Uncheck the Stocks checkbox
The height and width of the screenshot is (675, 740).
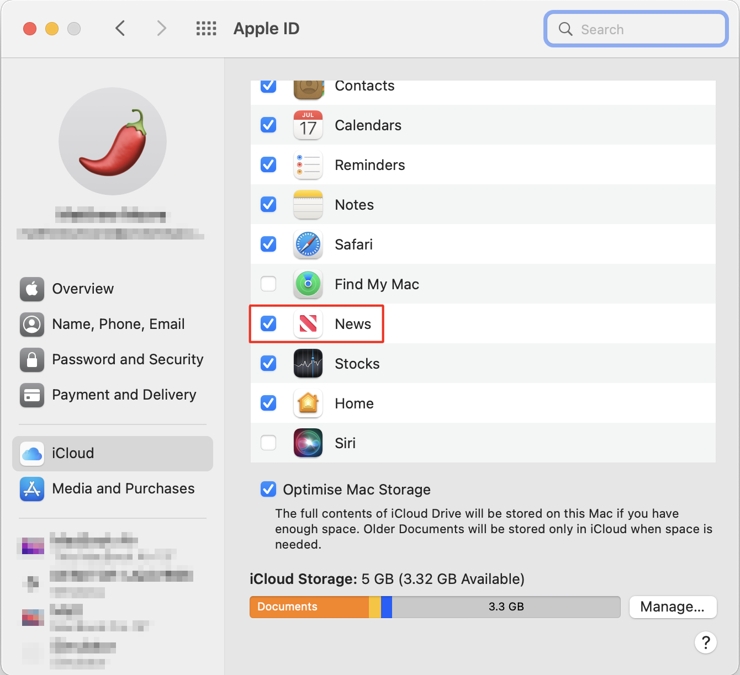click(x=269, y=363)
